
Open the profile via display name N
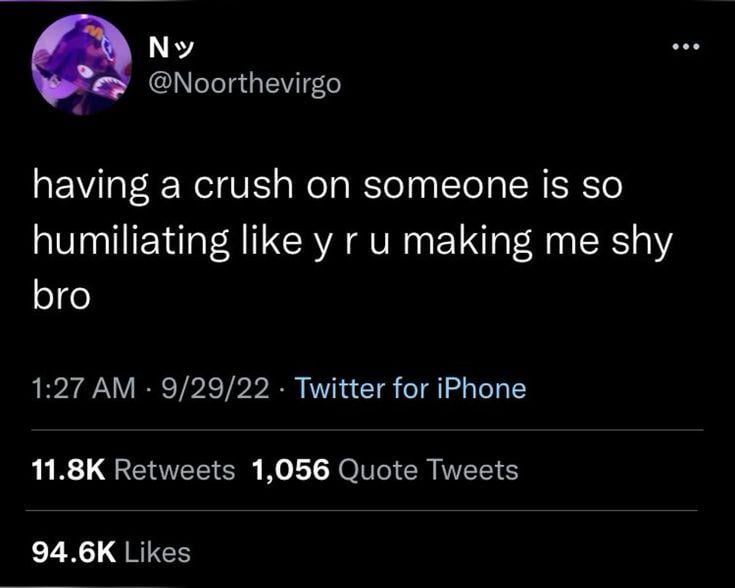[x=158, y=46]
